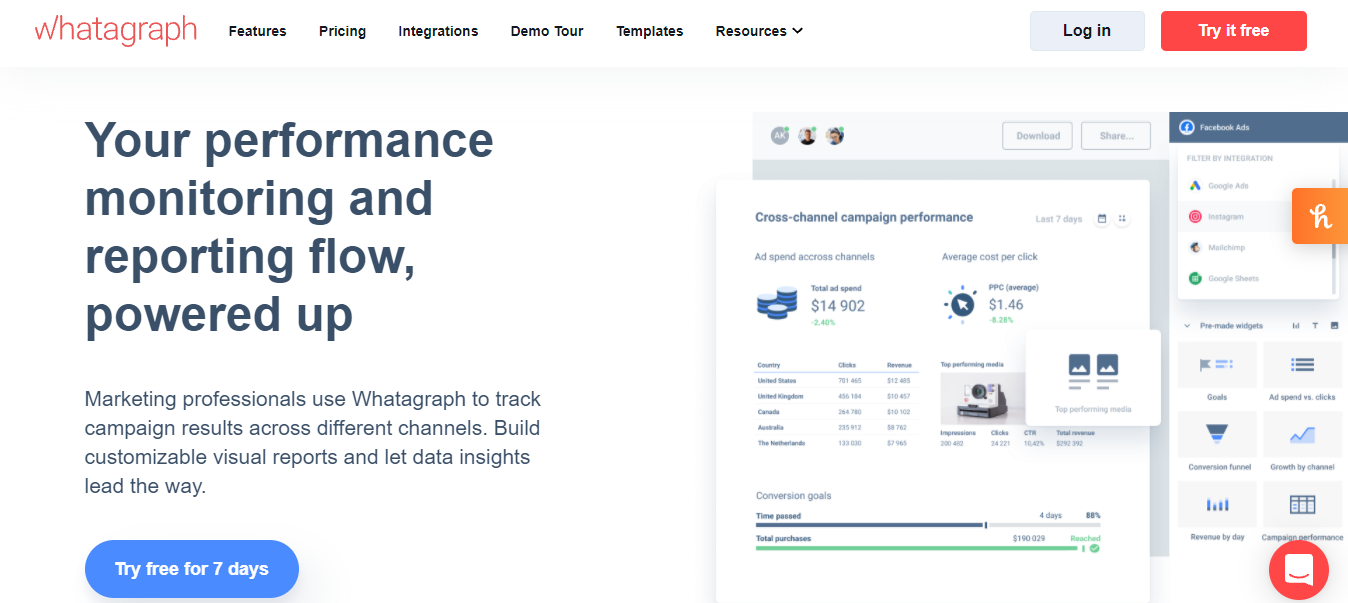This screenshot has width=1348, height=603.
Task: Click the third user avatar photo
Action: click(835, 136)
